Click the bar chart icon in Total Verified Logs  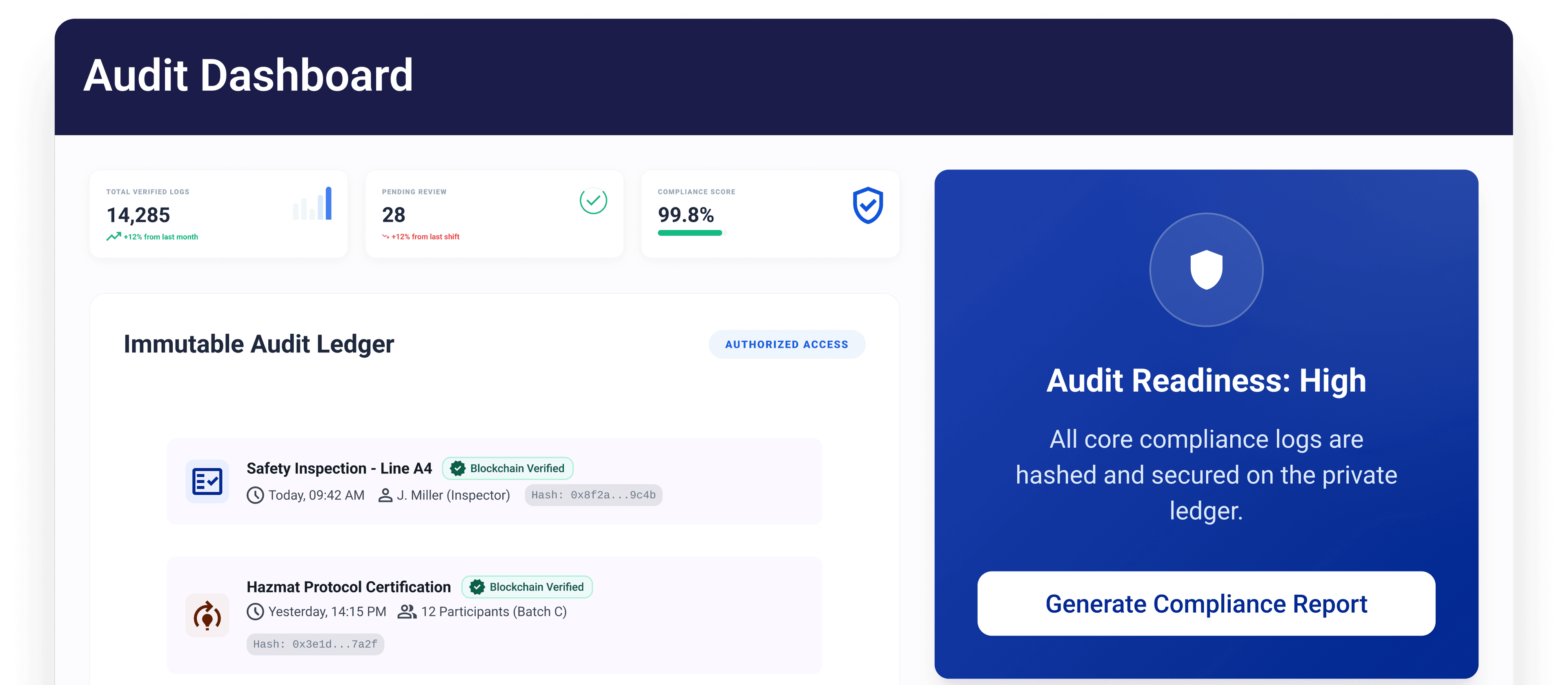pos(312,203)
